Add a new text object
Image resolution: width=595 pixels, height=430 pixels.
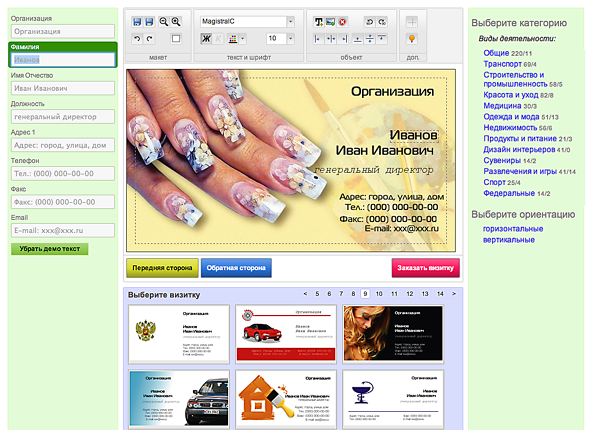[318, 22]
